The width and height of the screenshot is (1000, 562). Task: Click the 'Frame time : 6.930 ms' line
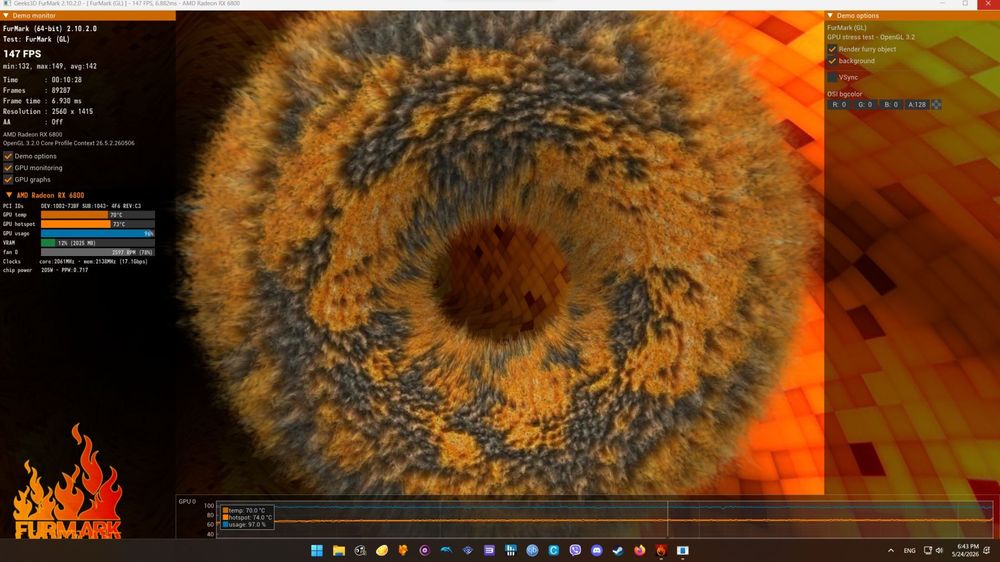[x=42, y=101]
